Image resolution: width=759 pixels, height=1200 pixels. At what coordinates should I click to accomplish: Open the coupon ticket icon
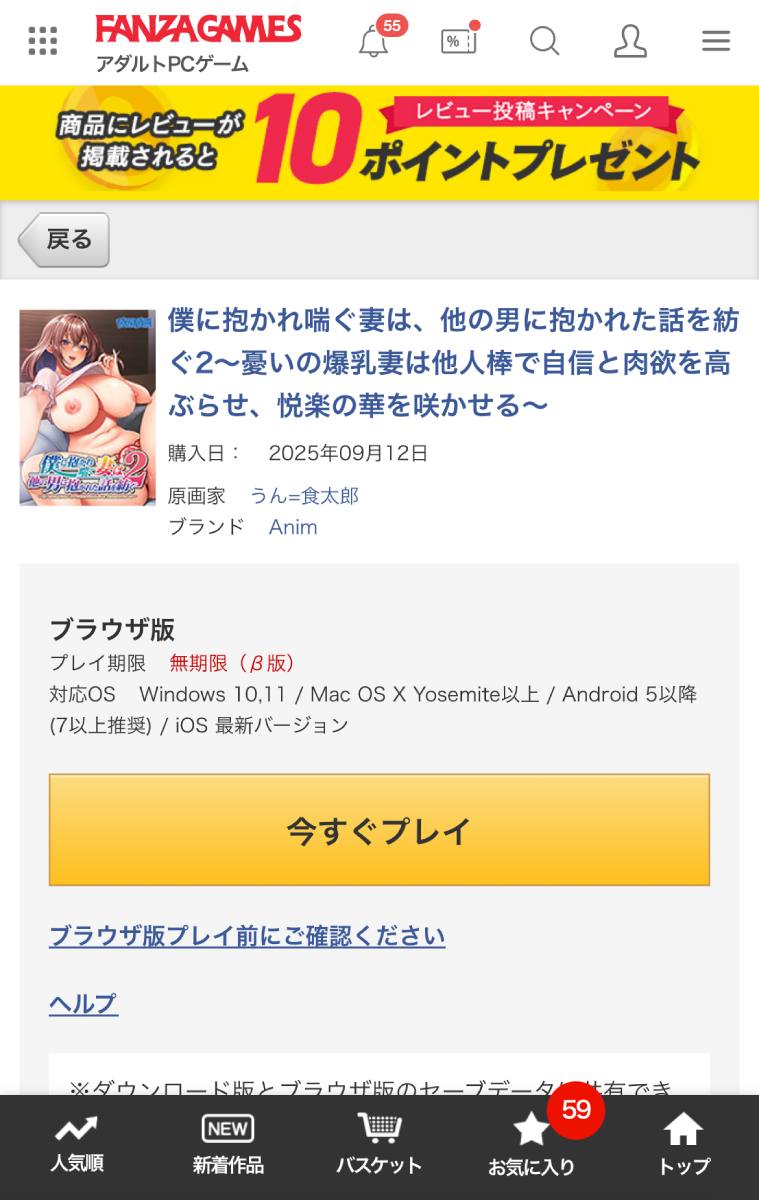459,40
